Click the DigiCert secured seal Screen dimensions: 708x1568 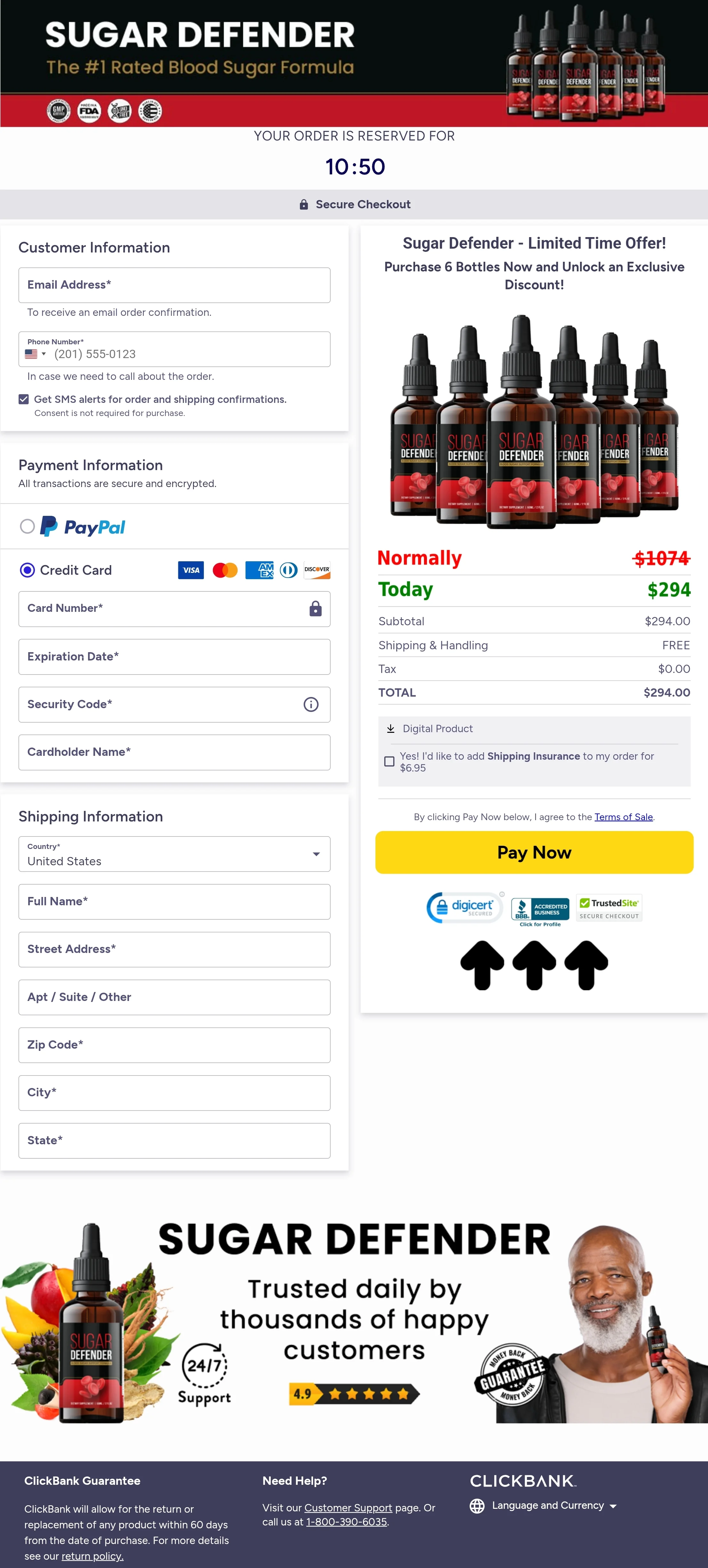point(464,908)
